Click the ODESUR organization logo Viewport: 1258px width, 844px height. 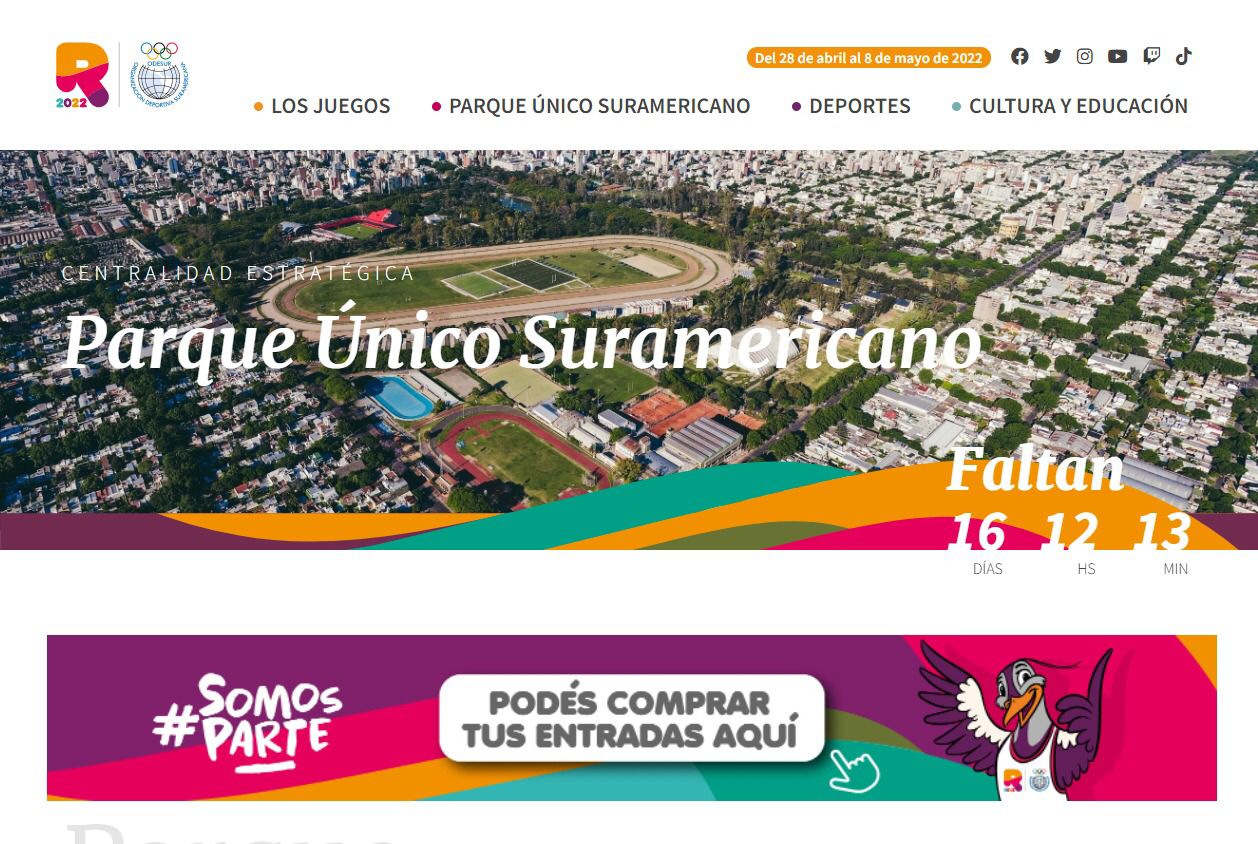158,73
